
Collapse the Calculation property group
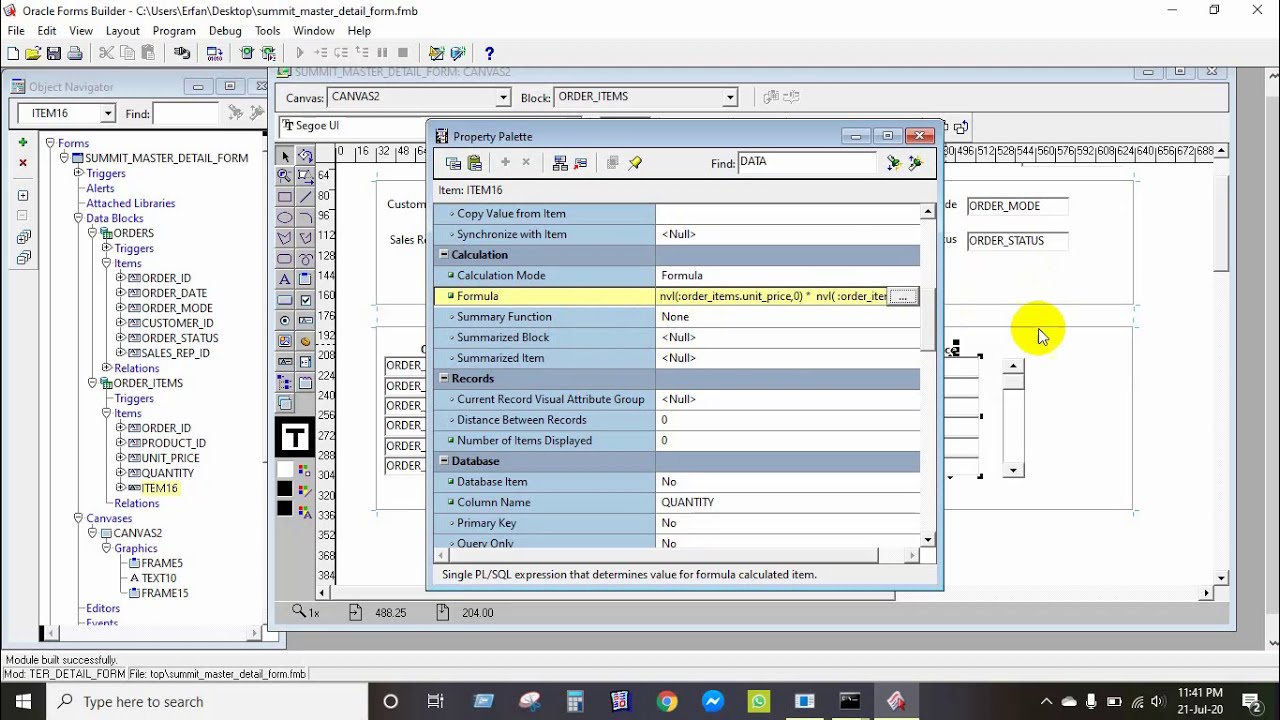tap(444, 255)
